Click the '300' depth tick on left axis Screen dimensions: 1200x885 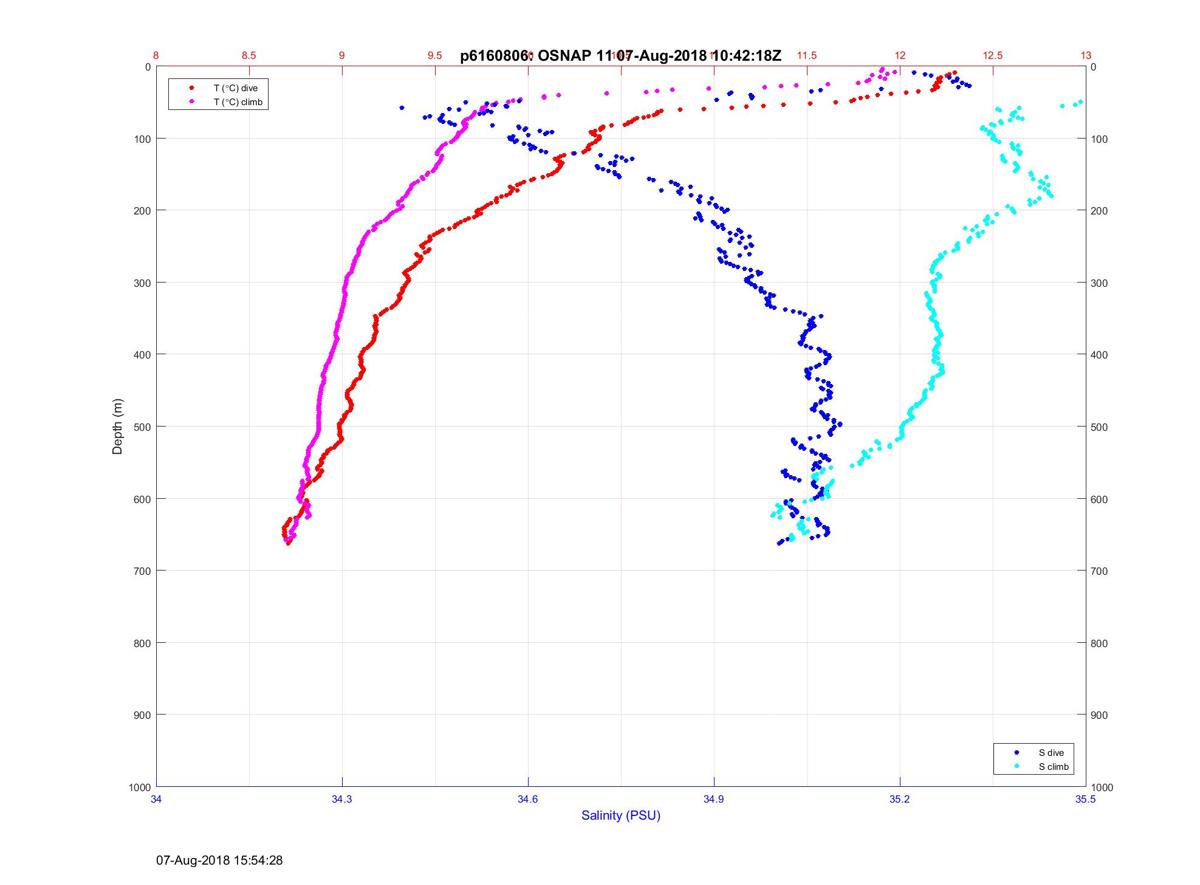click(x=142, y=283)
